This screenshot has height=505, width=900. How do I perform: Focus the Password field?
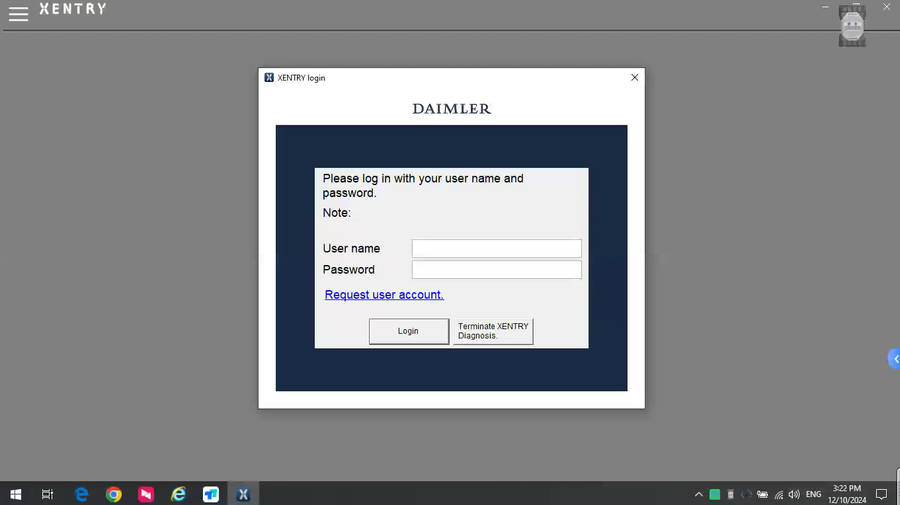[x=496, y=270]
